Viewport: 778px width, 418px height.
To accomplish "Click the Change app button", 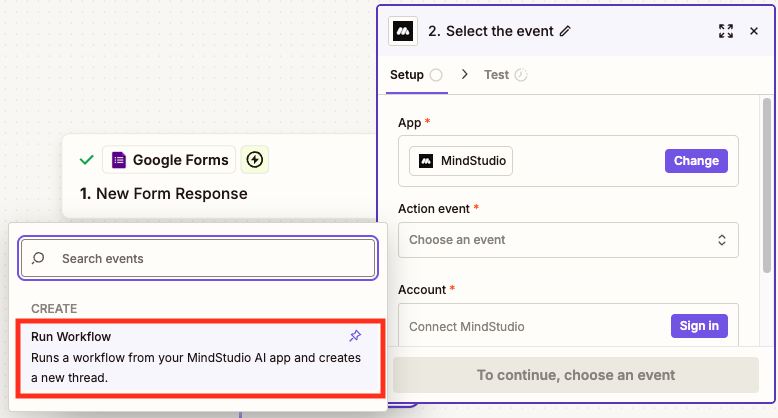I will click(696, 161).
